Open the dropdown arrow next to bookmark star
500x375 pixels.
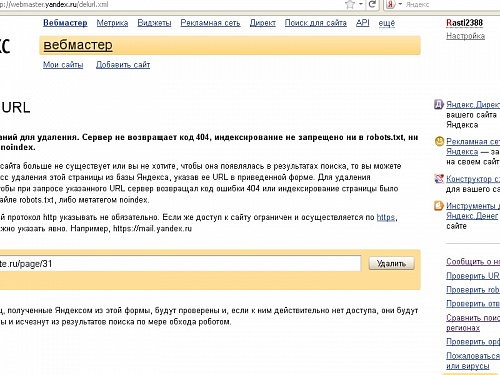click(x=361, y=4)
